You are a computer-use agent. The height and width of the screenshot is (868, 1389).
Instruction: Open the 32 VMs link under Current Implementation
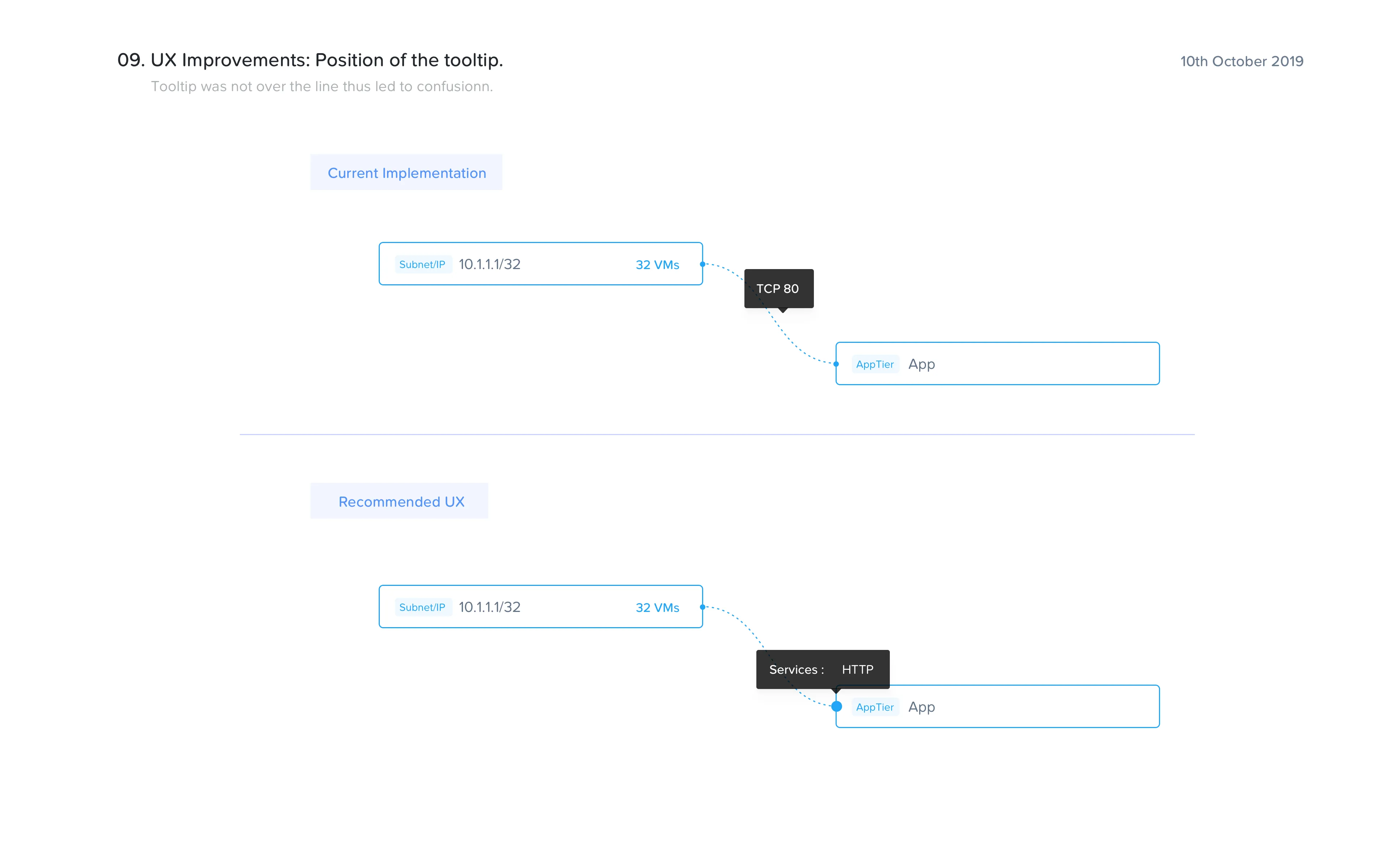pos(657,265)
